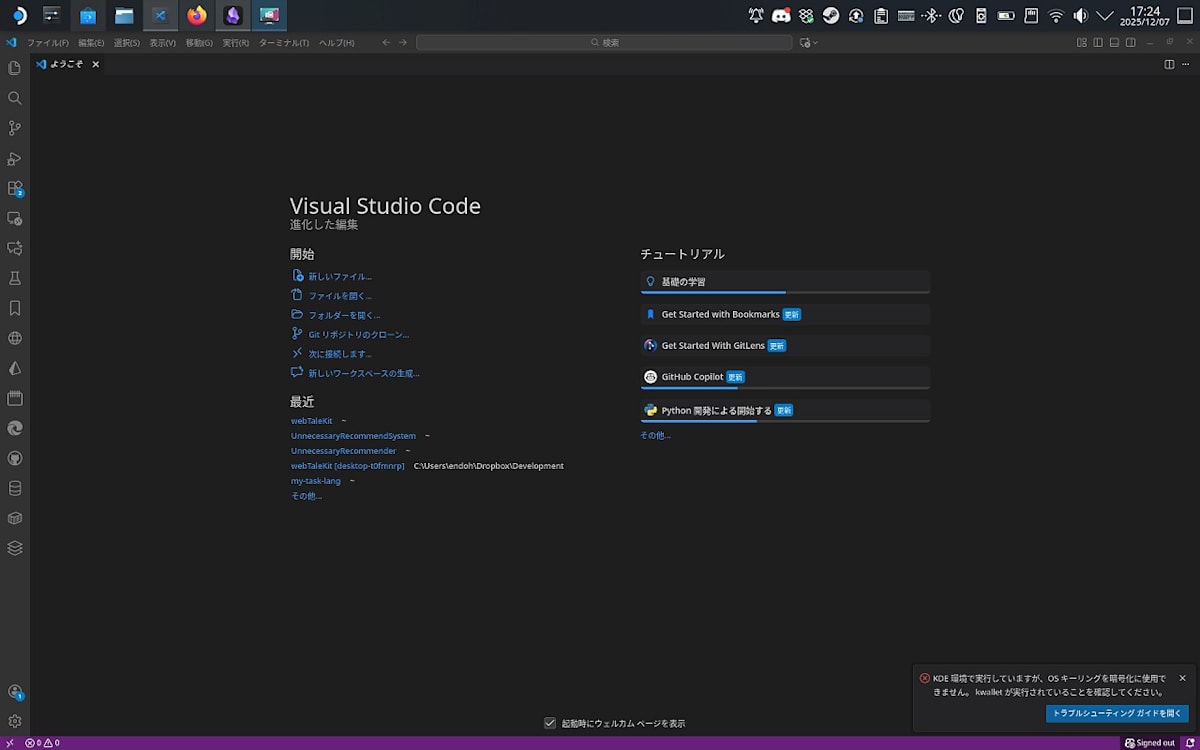Click Git リポジトリのクローン... link
The height and width of the screenshot is (750, 1200).
(x=359, y=335)
